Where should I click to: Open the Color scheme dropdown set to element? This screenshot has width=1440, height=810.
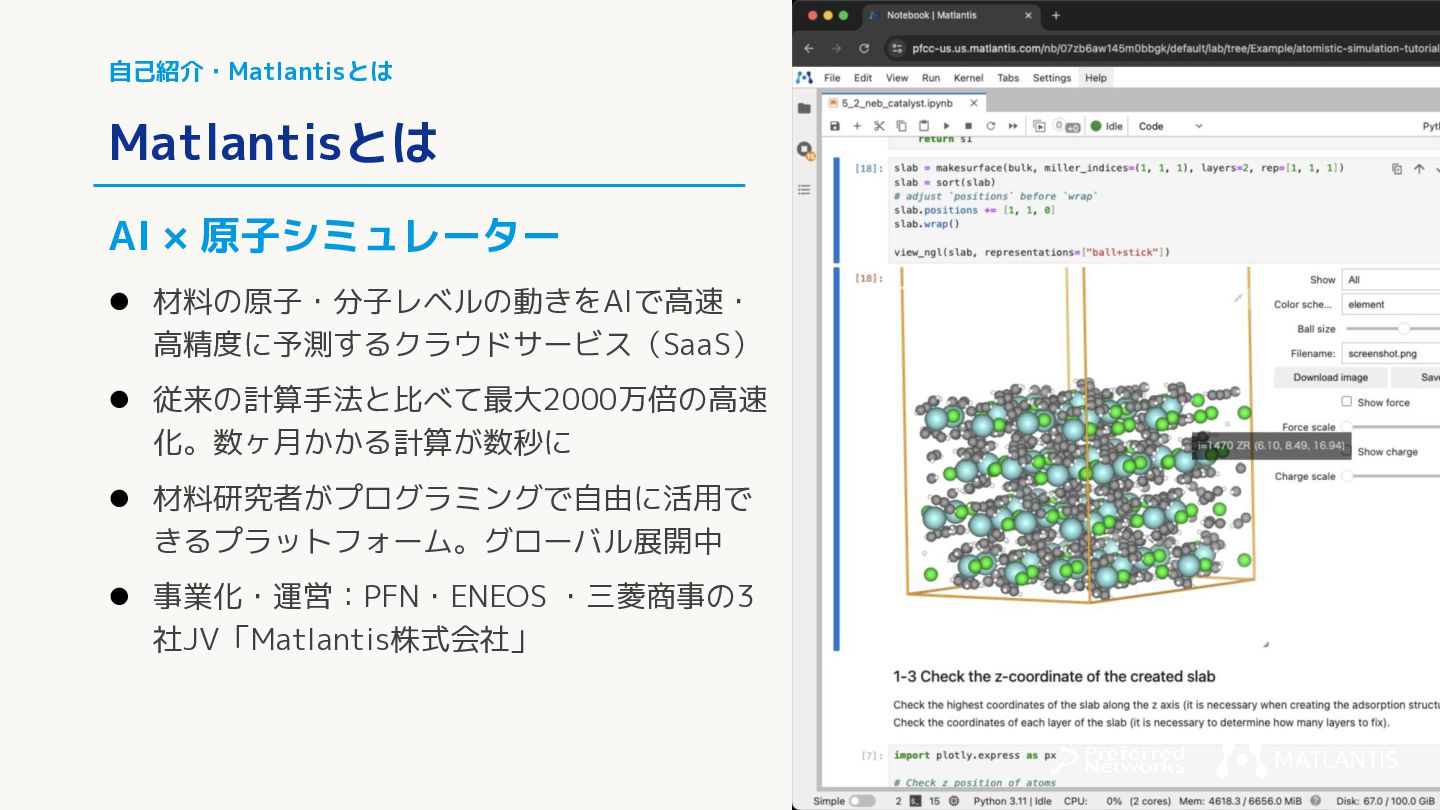[1391, 304]
